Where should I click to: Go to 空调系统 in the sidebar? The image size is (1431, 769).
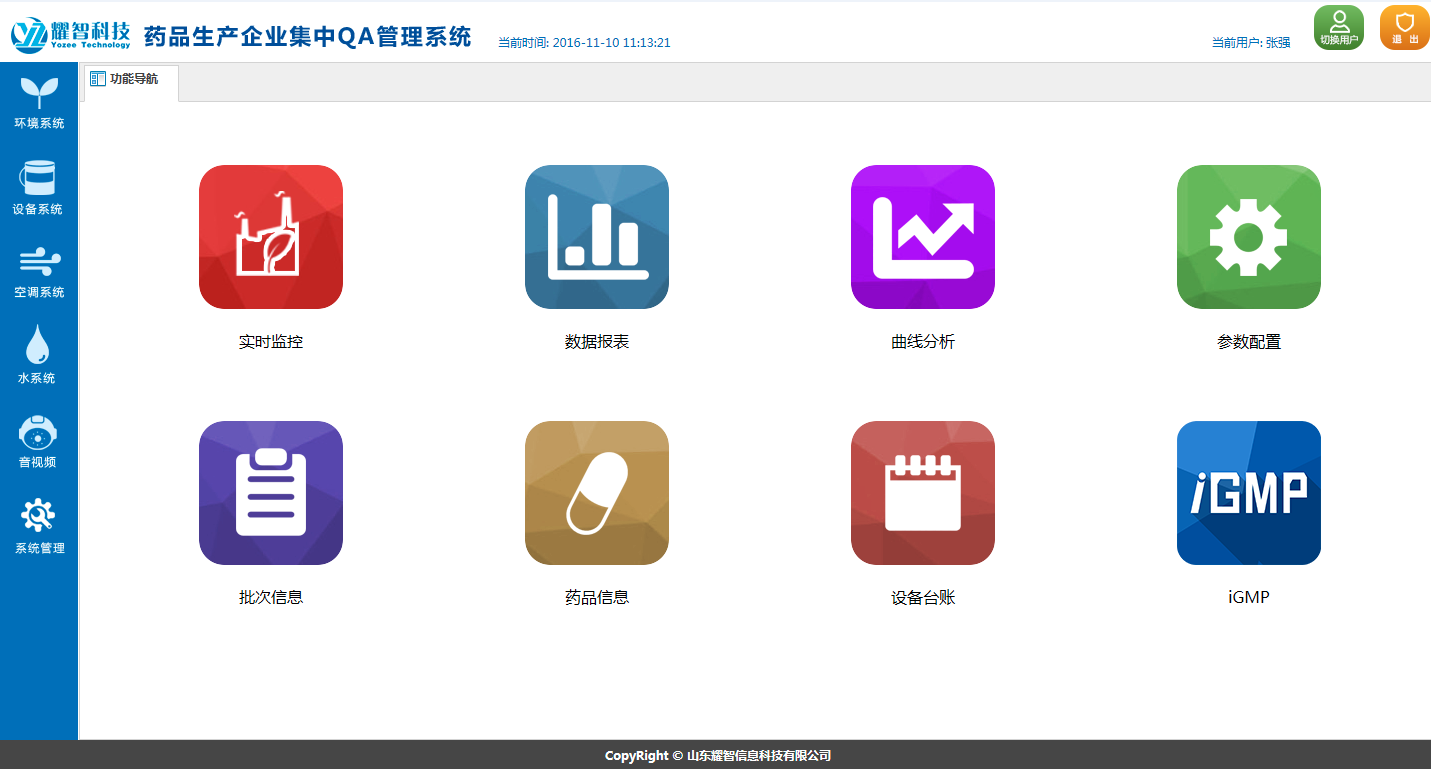39,273
